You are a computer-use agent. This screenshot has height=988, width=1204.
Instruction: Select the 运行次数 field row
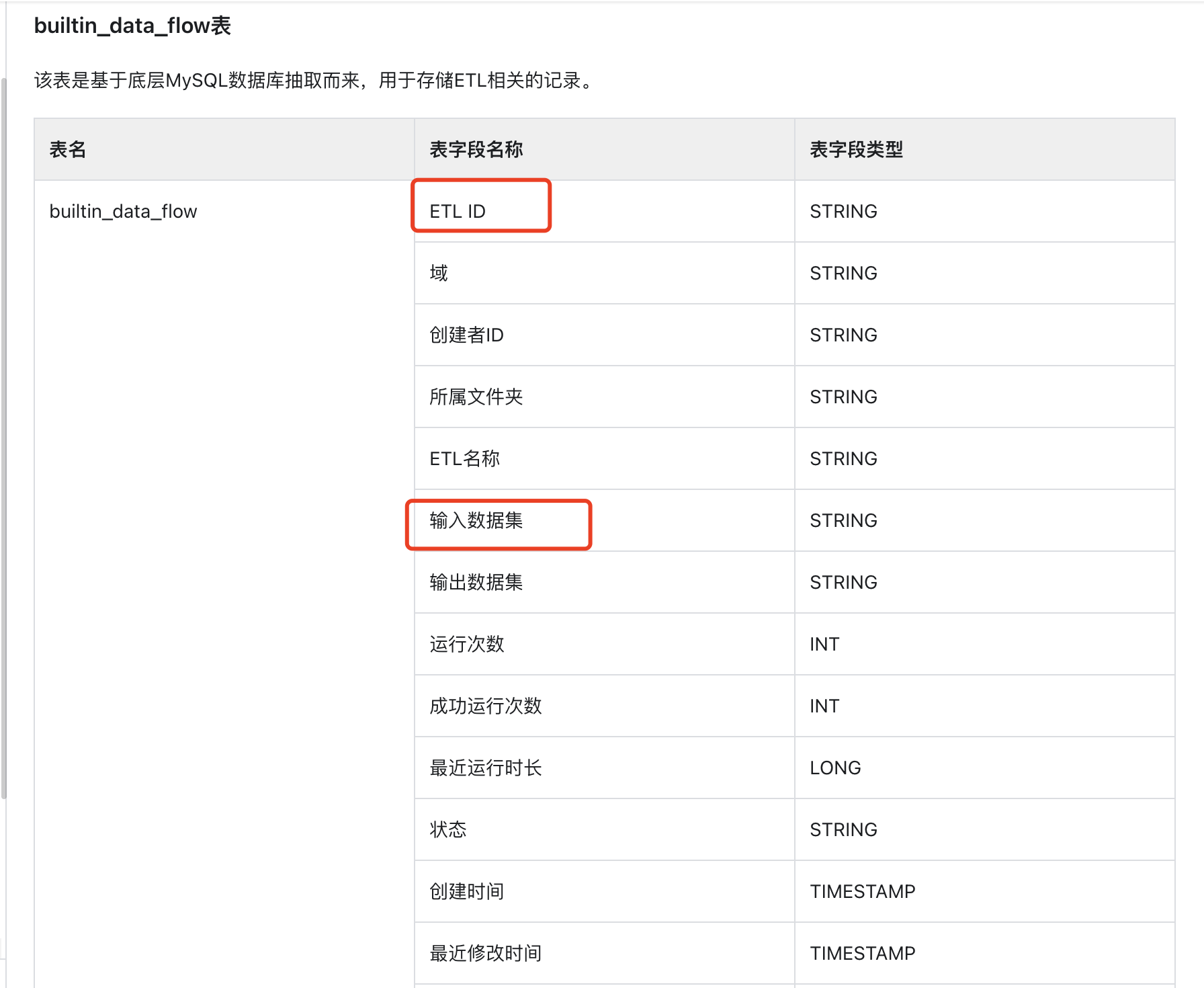tap(466, 644)
